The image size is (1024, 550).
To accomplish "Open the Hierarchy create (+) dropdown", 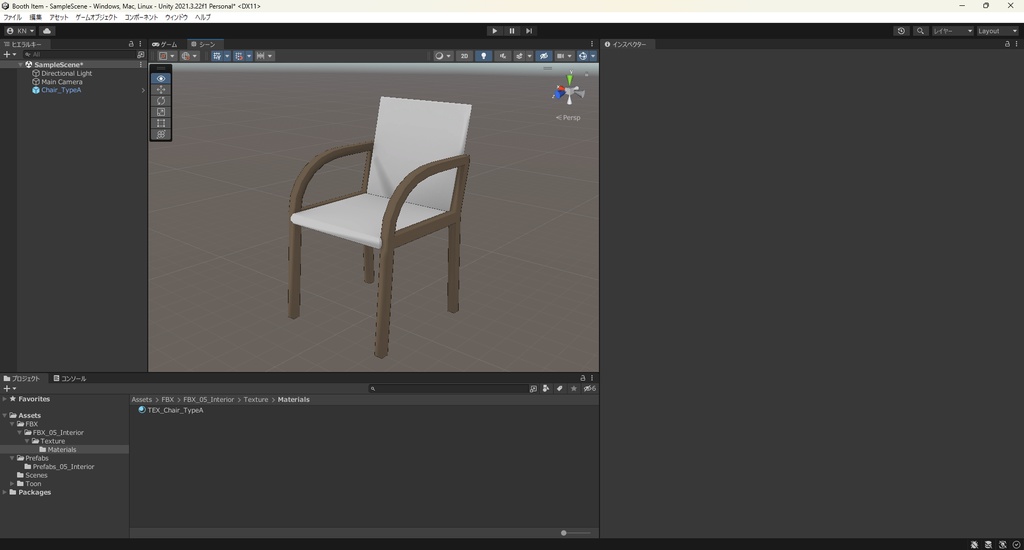I will 9,55.
